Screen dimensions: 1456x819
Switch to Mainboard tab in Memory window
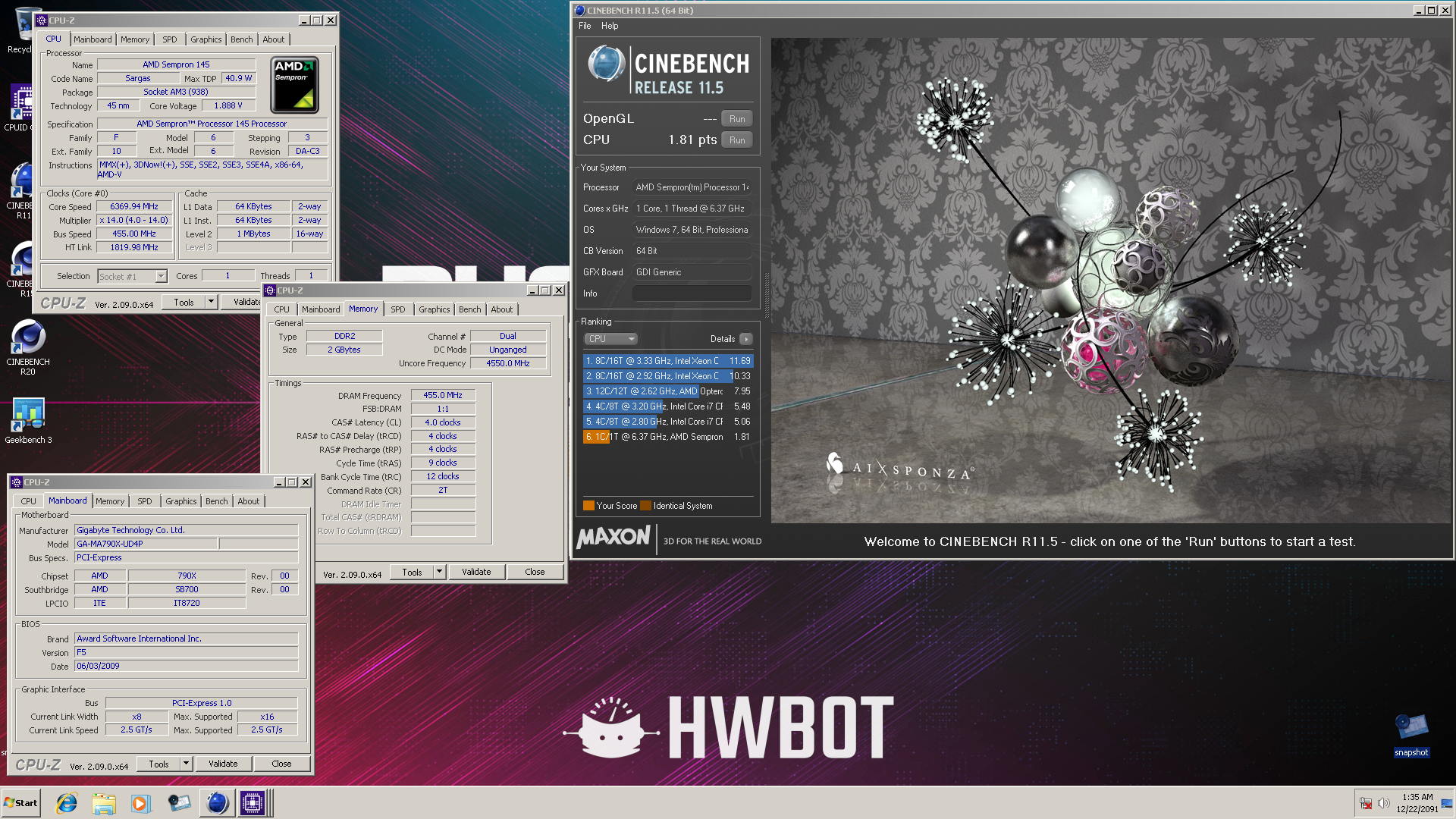(321, 309)
